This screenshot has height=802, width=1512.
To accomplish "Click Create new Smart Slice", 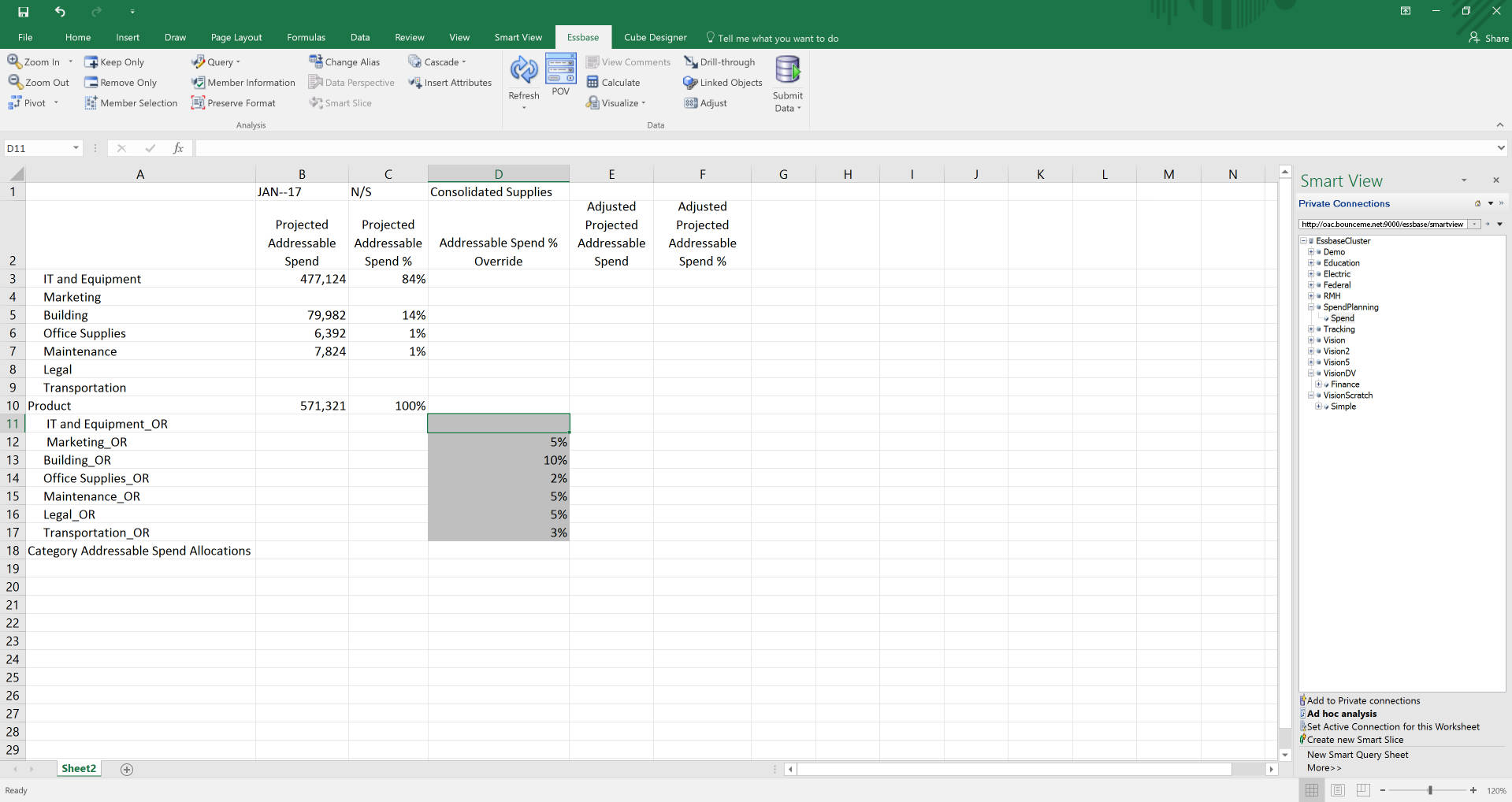I will (x=1354, y=740).
